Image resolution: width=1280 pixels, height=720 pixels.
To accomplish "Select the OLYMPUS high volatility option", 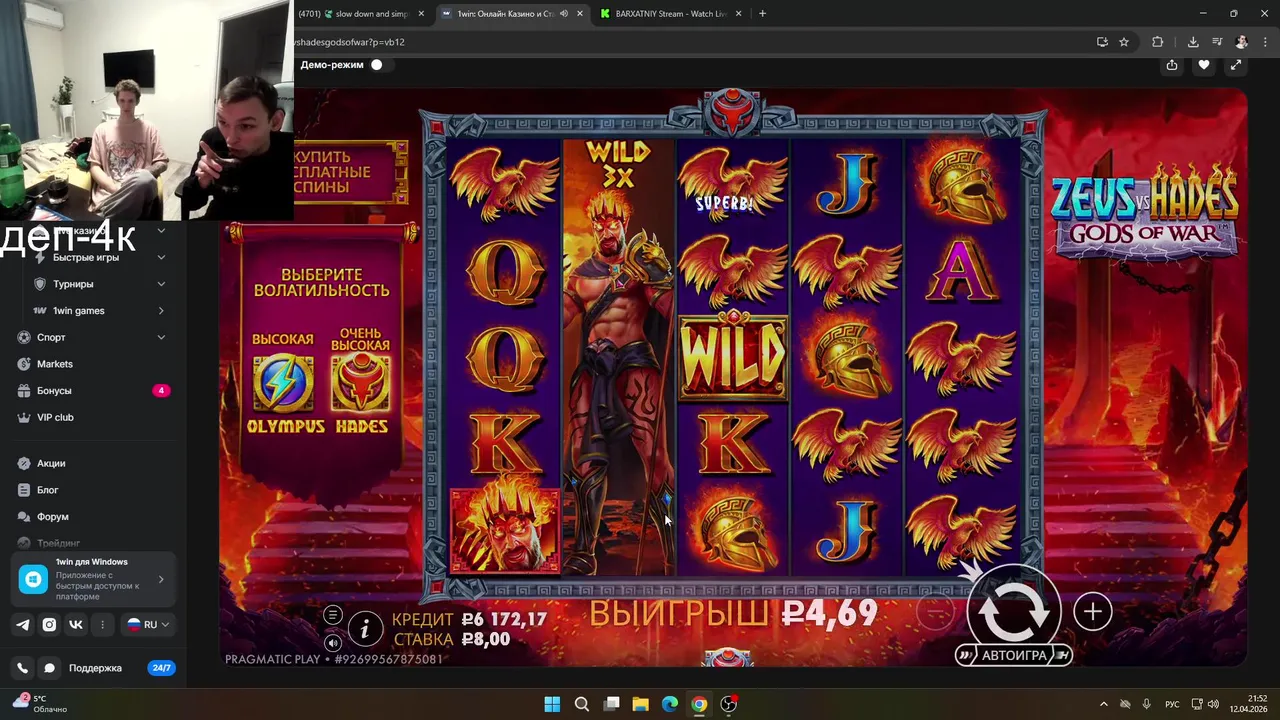I will coord(284,384).
